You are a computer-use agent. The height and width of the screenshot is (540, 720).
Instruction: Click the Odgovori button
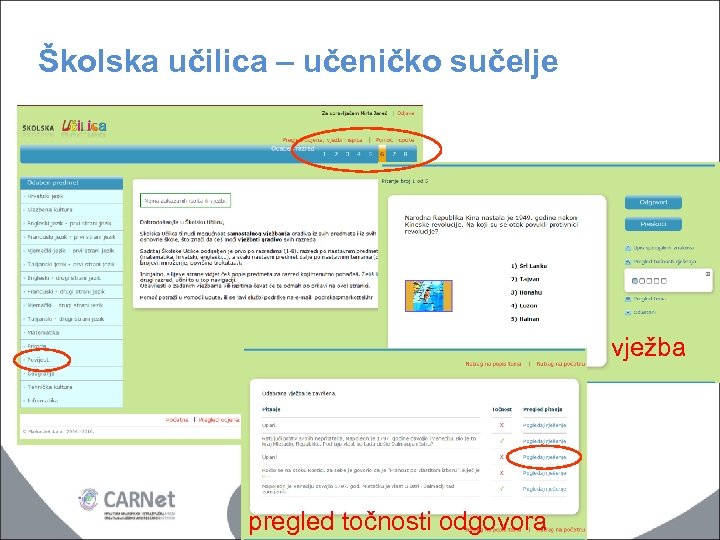pyautogui.click(x=653, y=202)
